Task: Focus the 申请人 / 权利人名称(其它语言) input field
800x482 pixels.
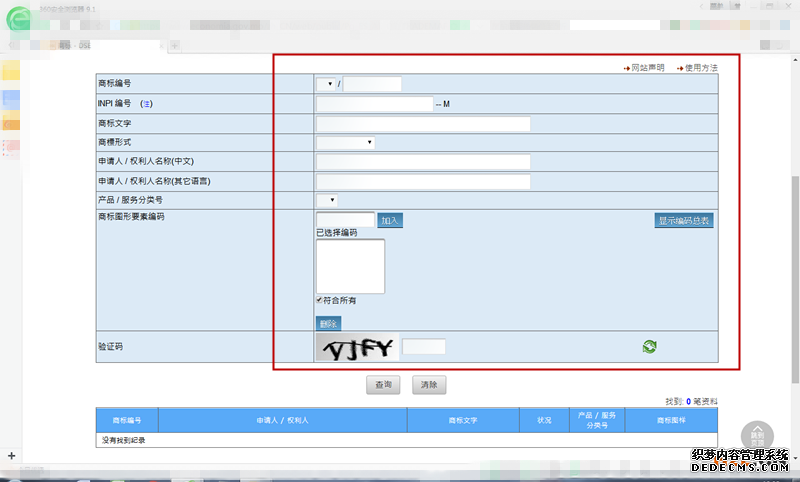Action: point(423,182)
